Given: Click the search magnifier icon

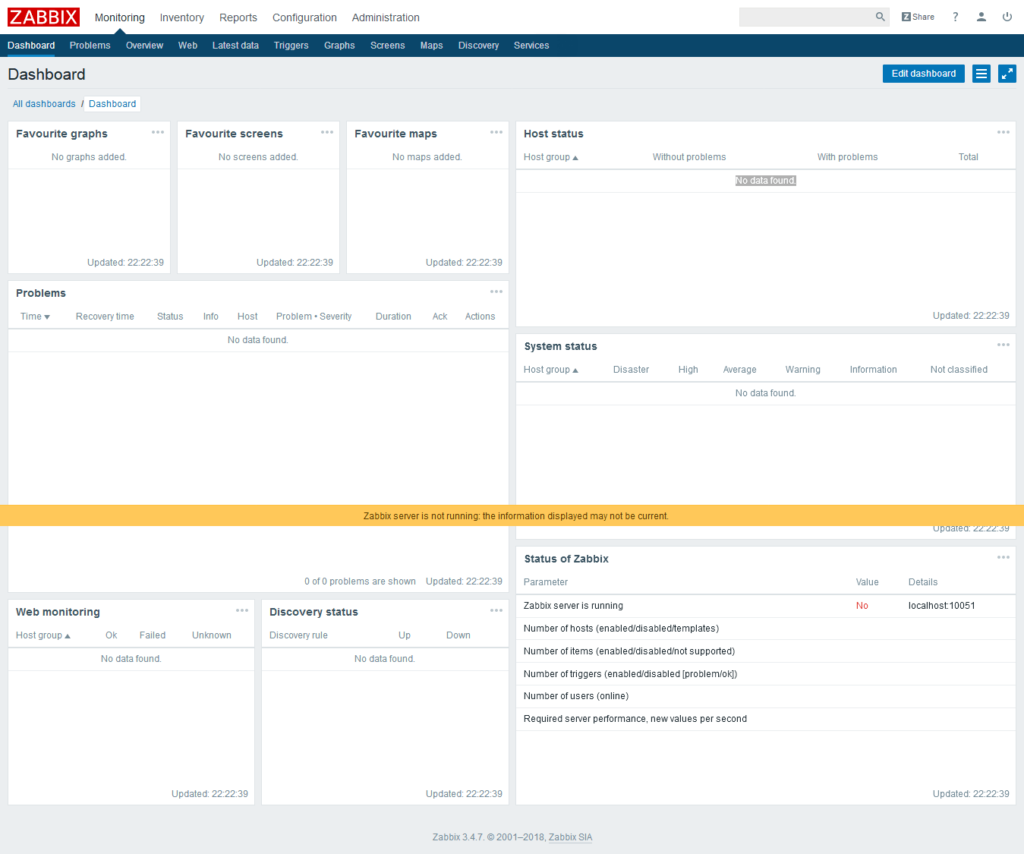Looking at the screenshot, I should pyautogui.click(x=880, y=17).
